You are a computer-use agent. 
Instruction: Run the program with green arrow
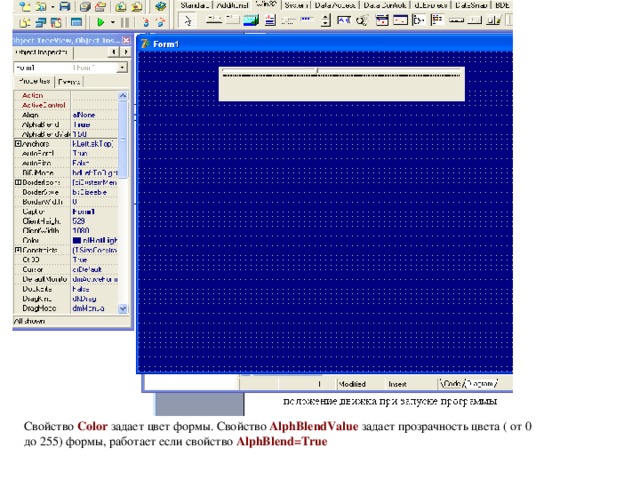coord(101,22)
